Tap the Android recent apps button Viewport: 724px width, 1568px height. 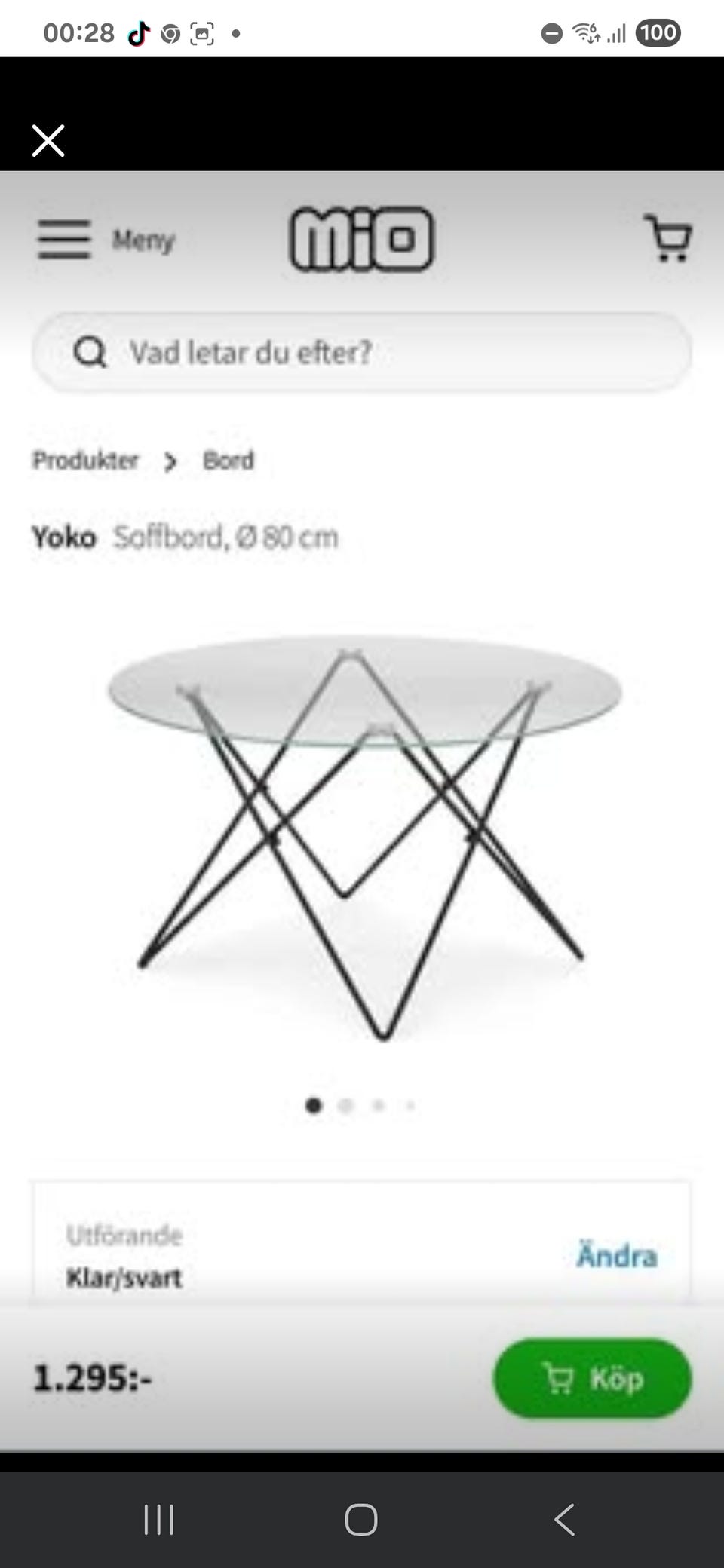point(159,1520)
